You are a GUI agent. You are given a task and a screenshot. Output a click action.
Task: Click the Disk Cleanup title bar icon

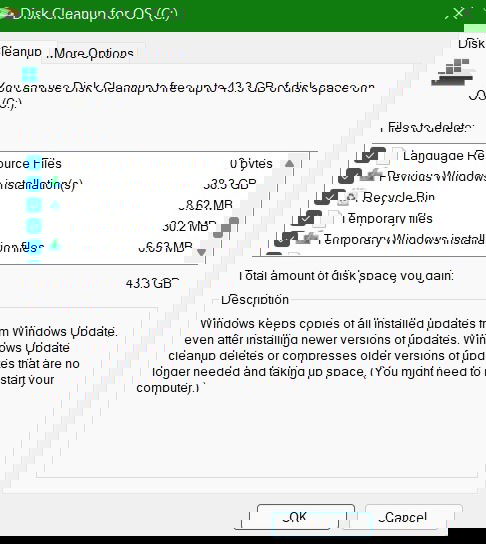click(x=8, y=13)
